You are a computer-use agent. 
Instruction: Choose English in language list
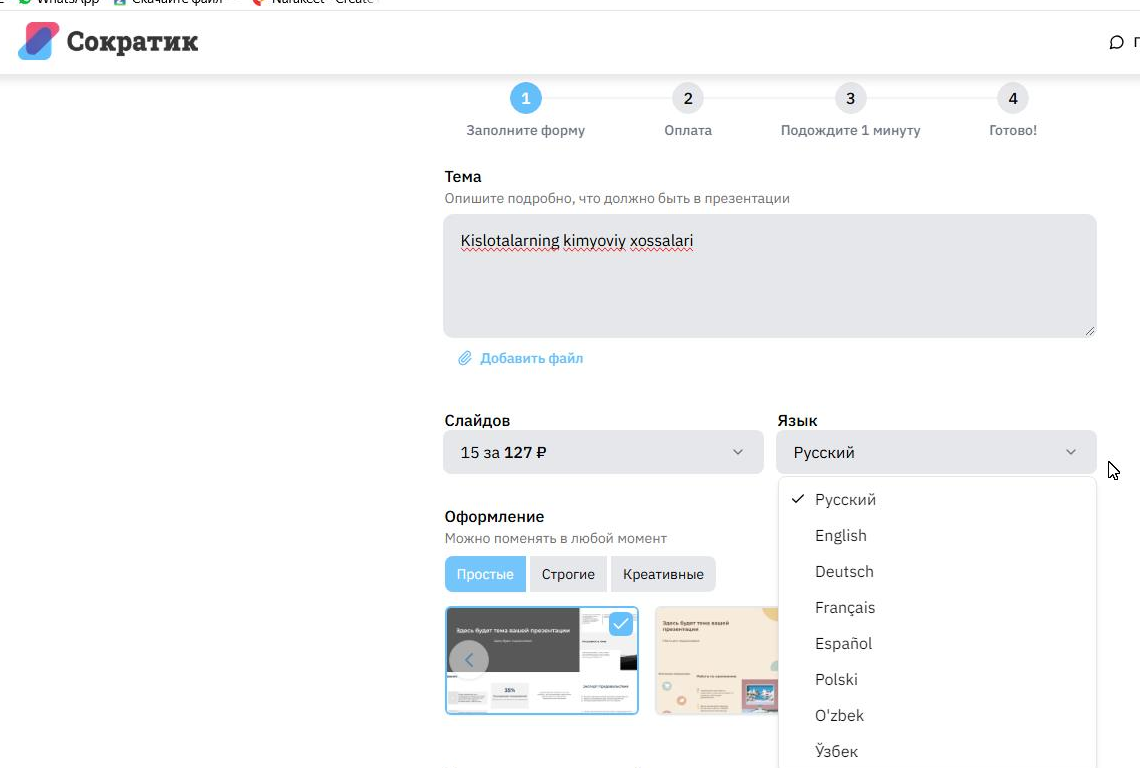point(936,535)
